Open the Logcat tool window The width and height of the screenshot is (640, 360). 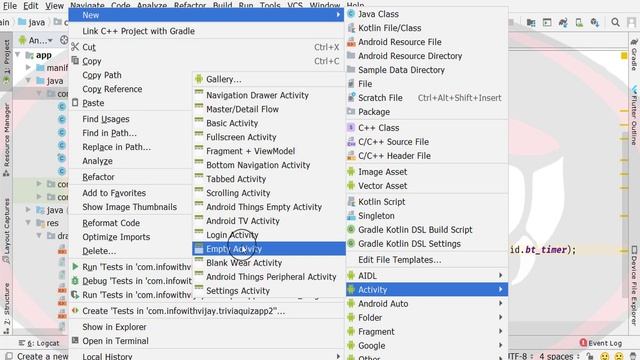coord(39,343)
